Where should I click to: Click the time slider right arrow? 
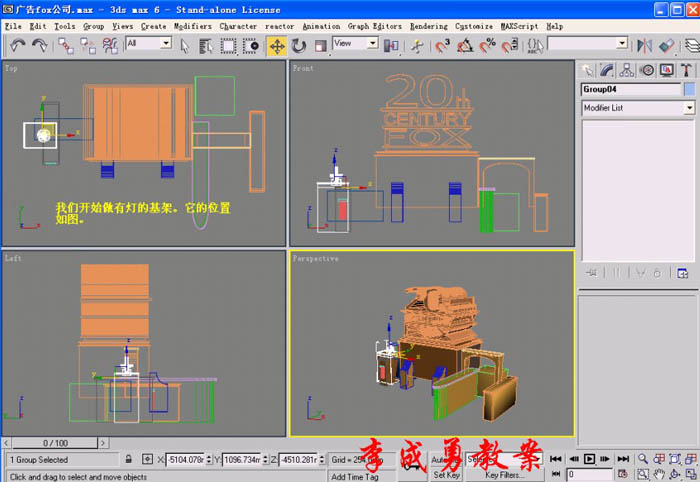[x=103, y=443]
